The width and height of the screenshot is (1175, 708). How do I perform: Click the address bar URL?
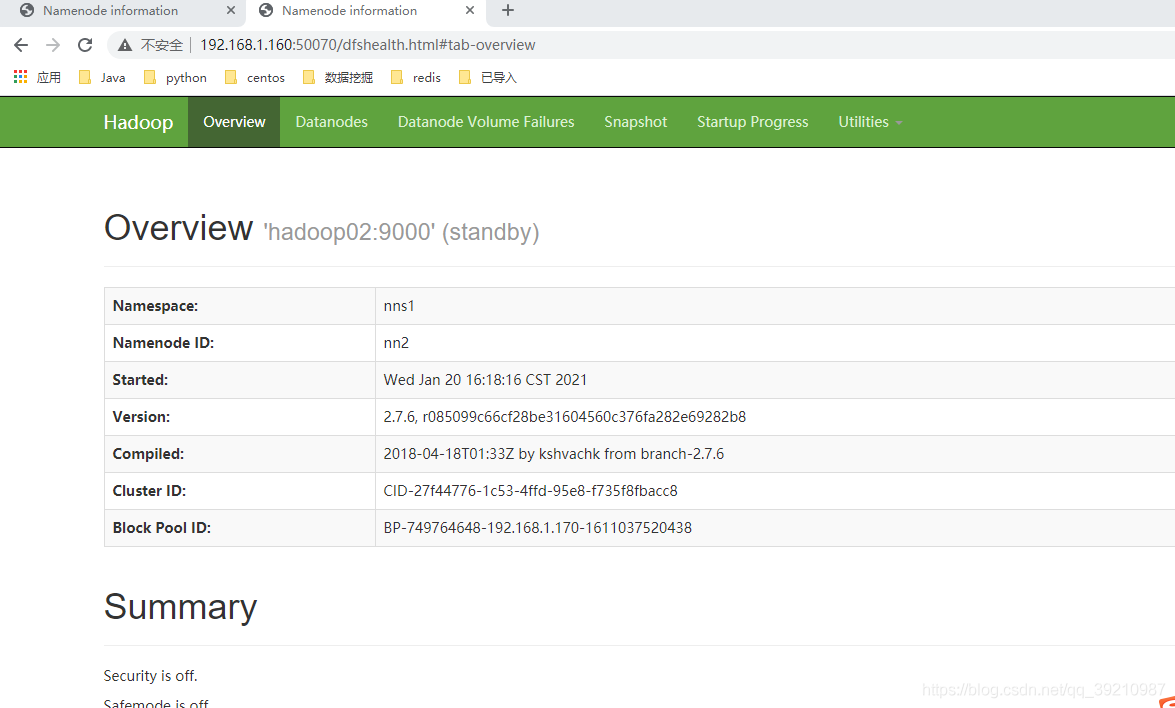(x=367, y=45)
